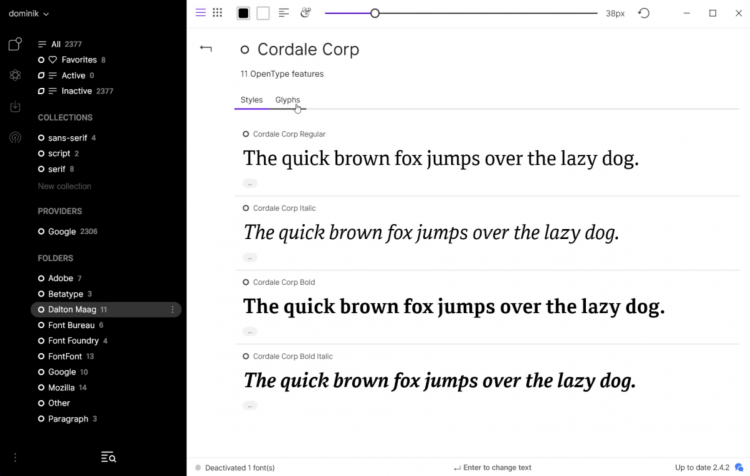Select black text color swatch
Screen dimensions: 750x476
[243, 13]
